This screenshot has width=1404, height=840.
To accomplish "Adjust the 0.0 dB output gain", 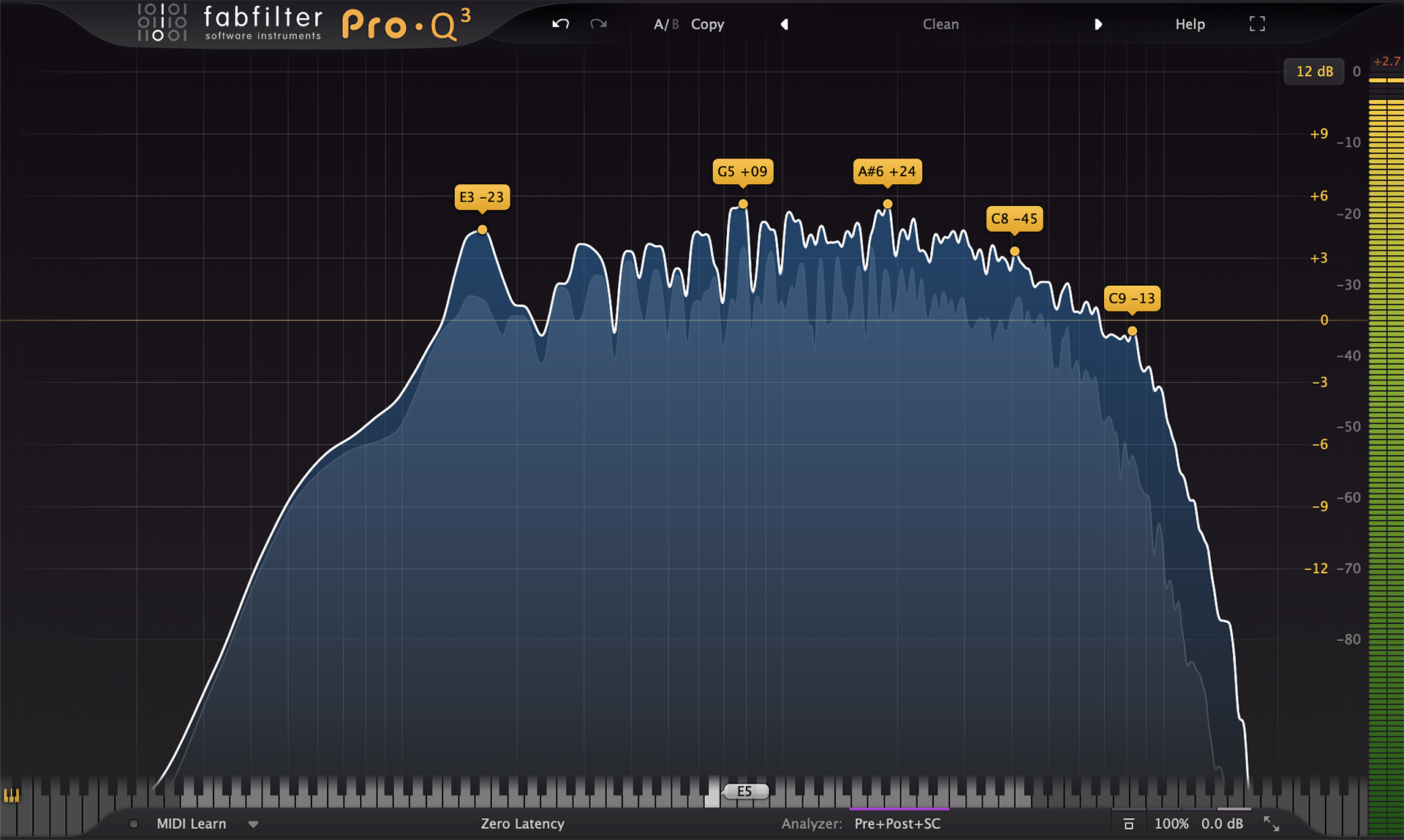I will 1222,824.
